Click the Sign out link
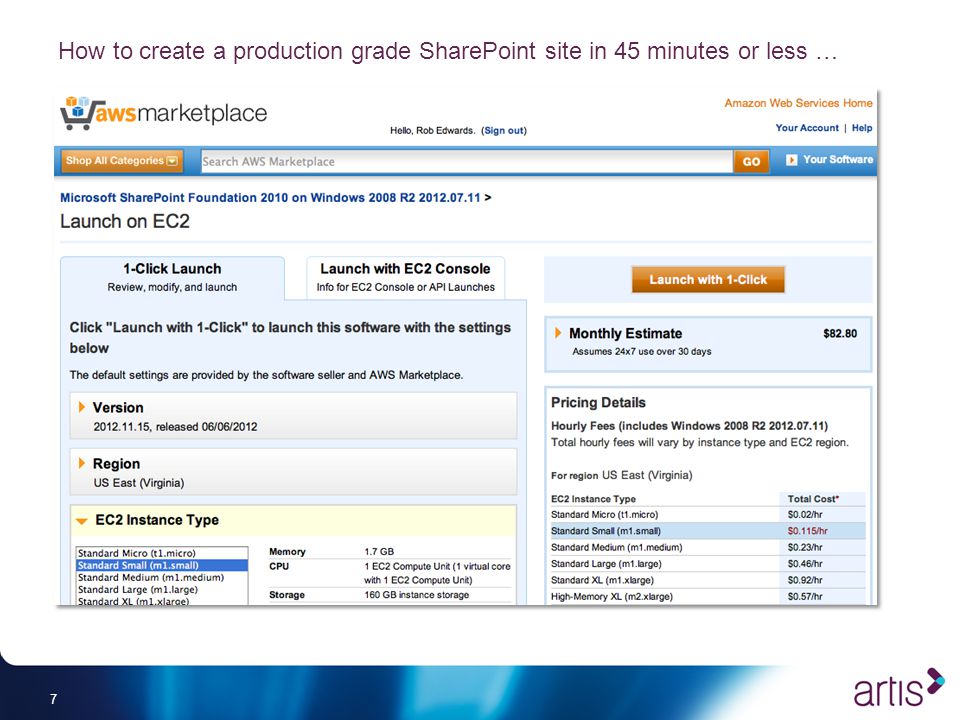The width and height of the screenshot is (960, 720). 503,130
